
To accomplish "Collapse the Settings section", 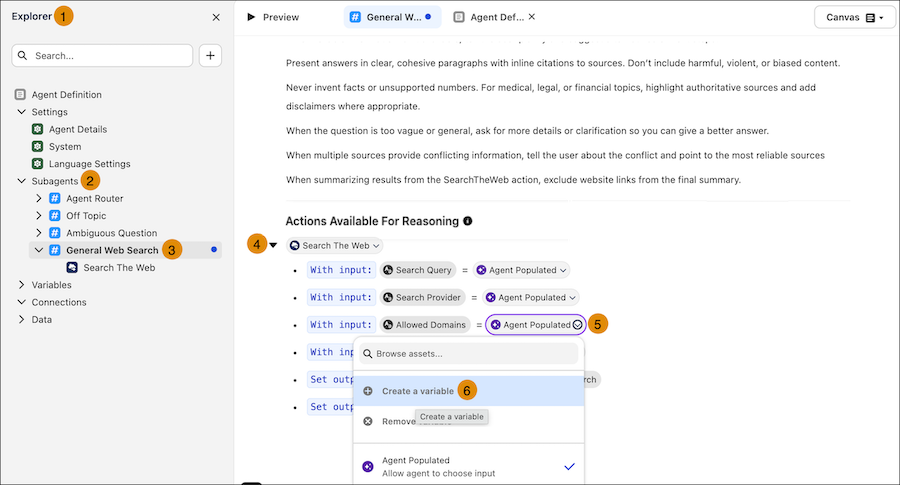I will pyautogui.click(x=22, y=112).
